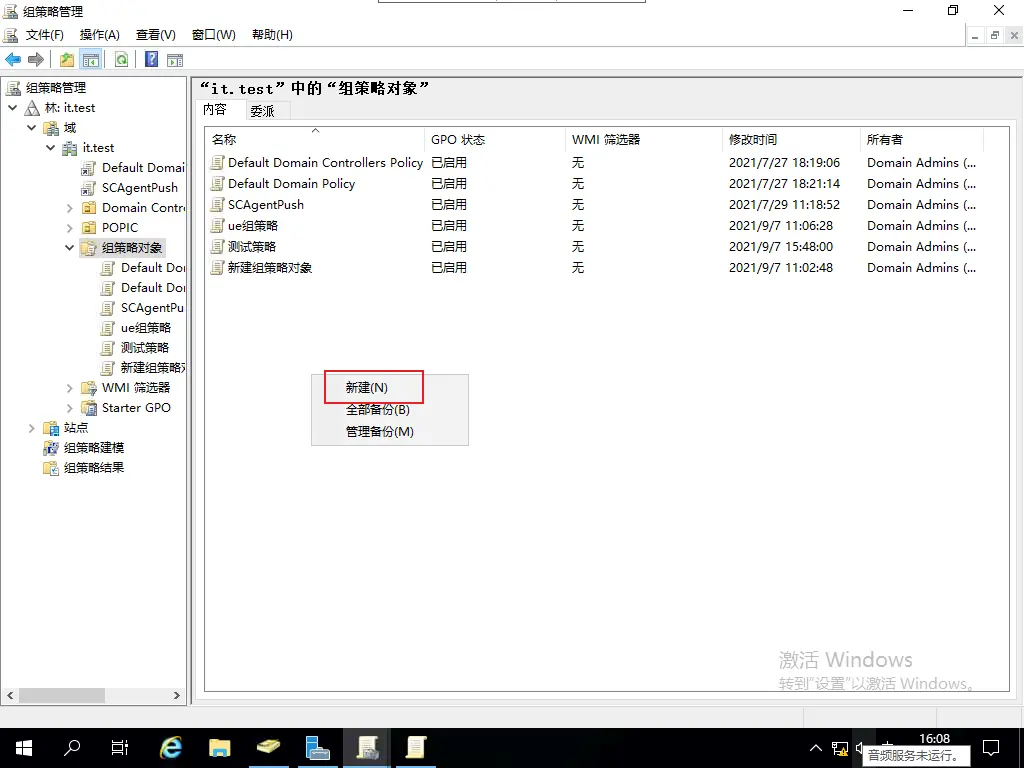Image resolution: width=1024 pixels, height=768 pixels.
Task: Click the Show/Hide Action Pane toolbar icon
Action: pos(175,60)
